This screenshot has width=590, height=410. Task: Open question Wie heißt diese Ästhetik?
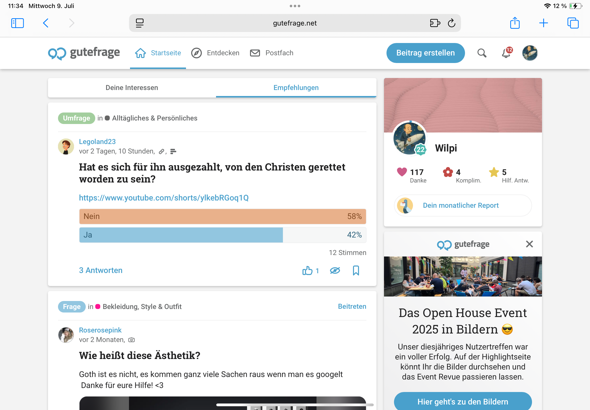point(140,355)
